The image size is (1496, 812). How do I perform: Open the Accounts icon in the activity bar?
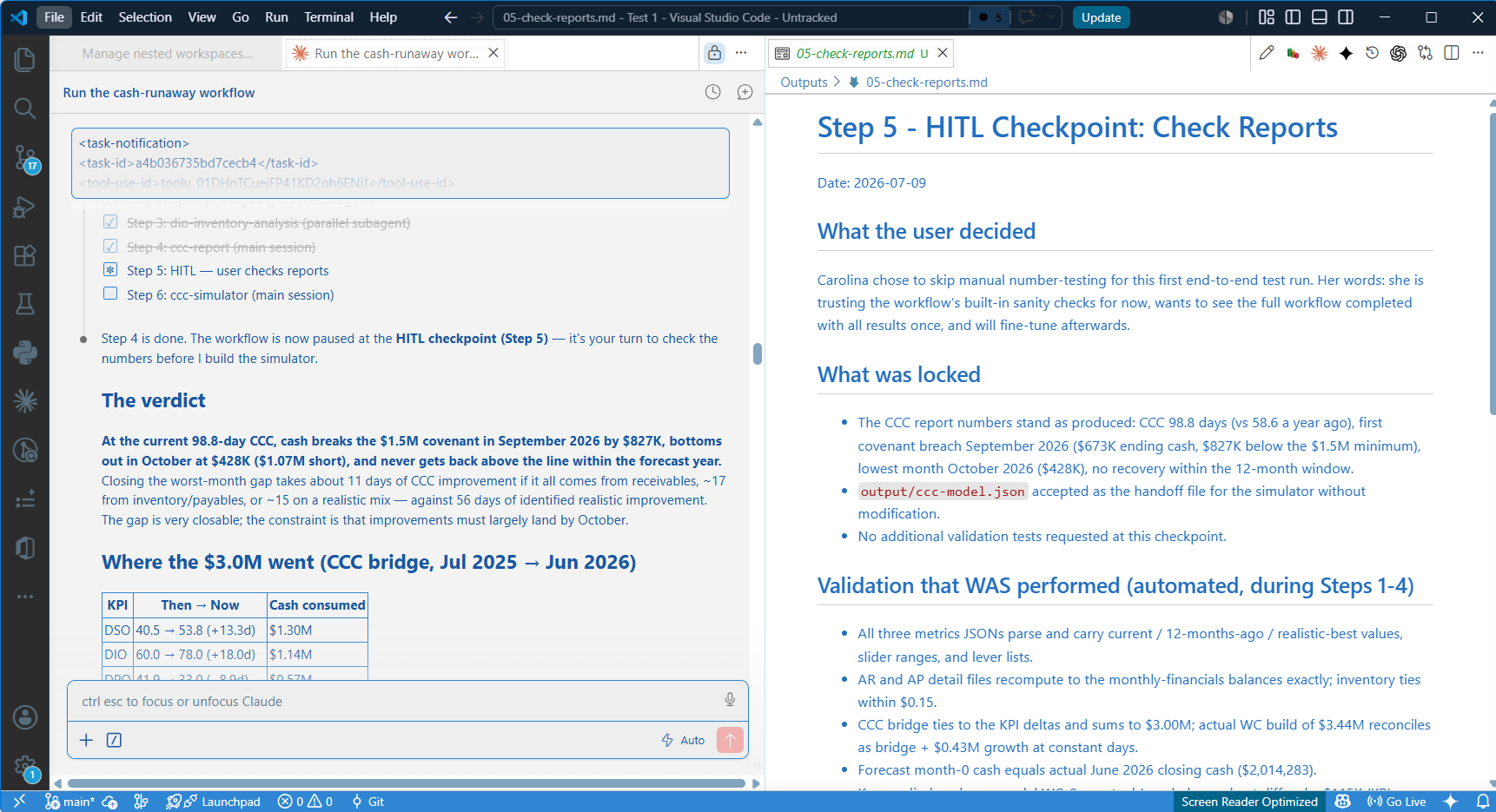[25, 717]
